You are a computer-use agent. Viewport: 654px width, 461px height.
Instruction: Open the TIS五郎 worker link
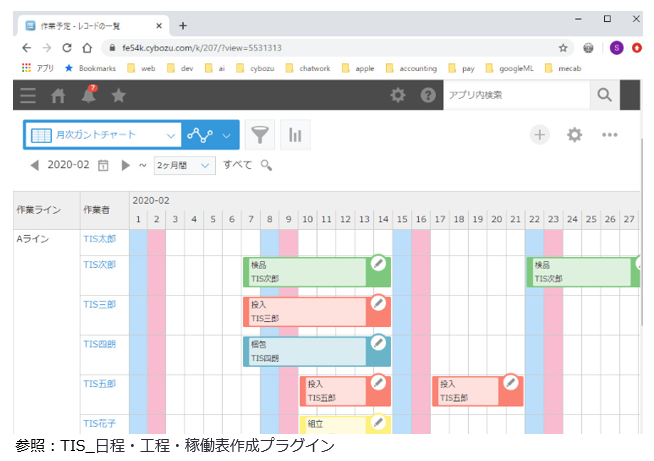pos(100,383)
